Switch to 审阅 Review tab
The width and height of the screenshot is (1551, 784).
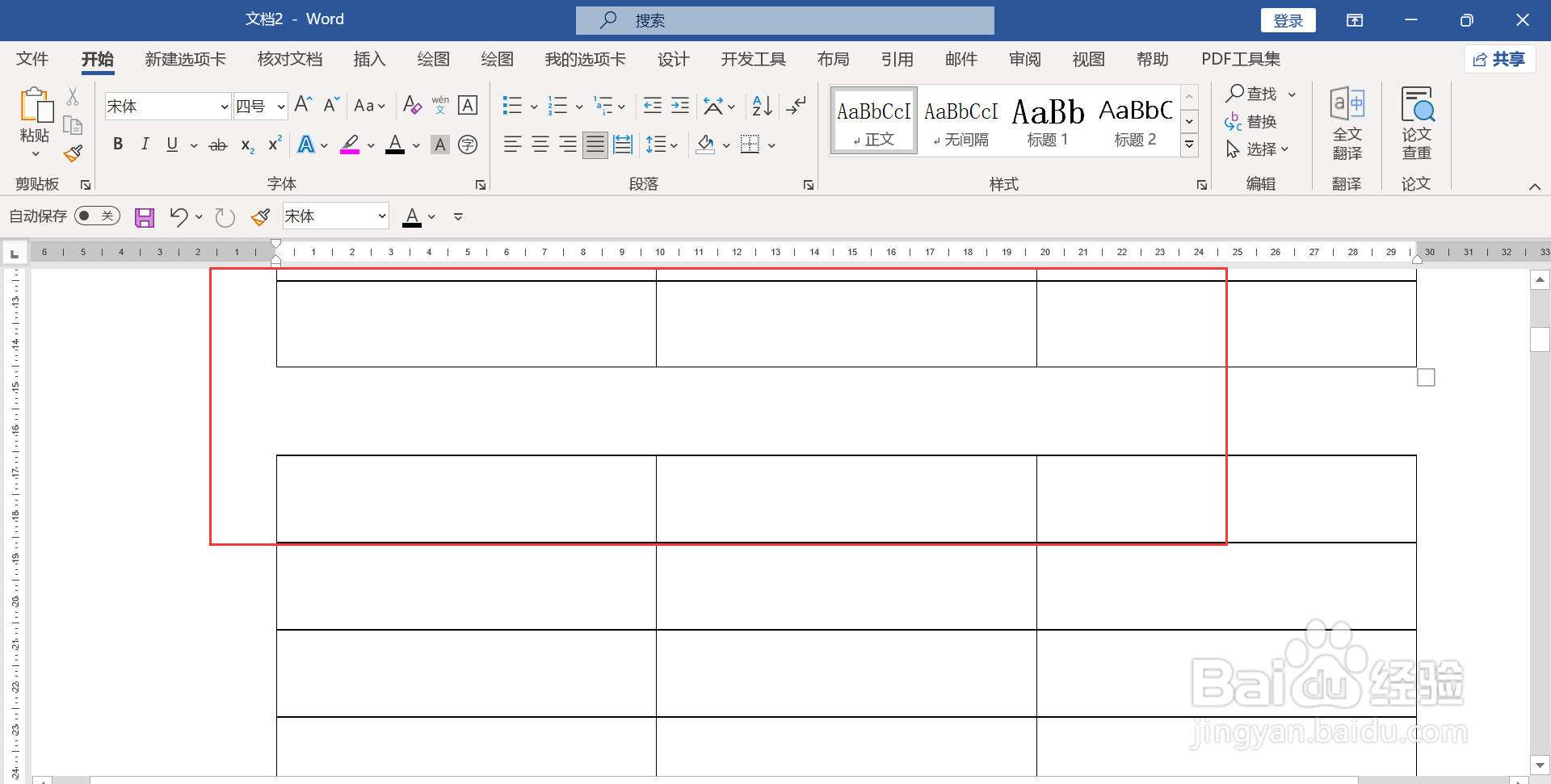1025,59
